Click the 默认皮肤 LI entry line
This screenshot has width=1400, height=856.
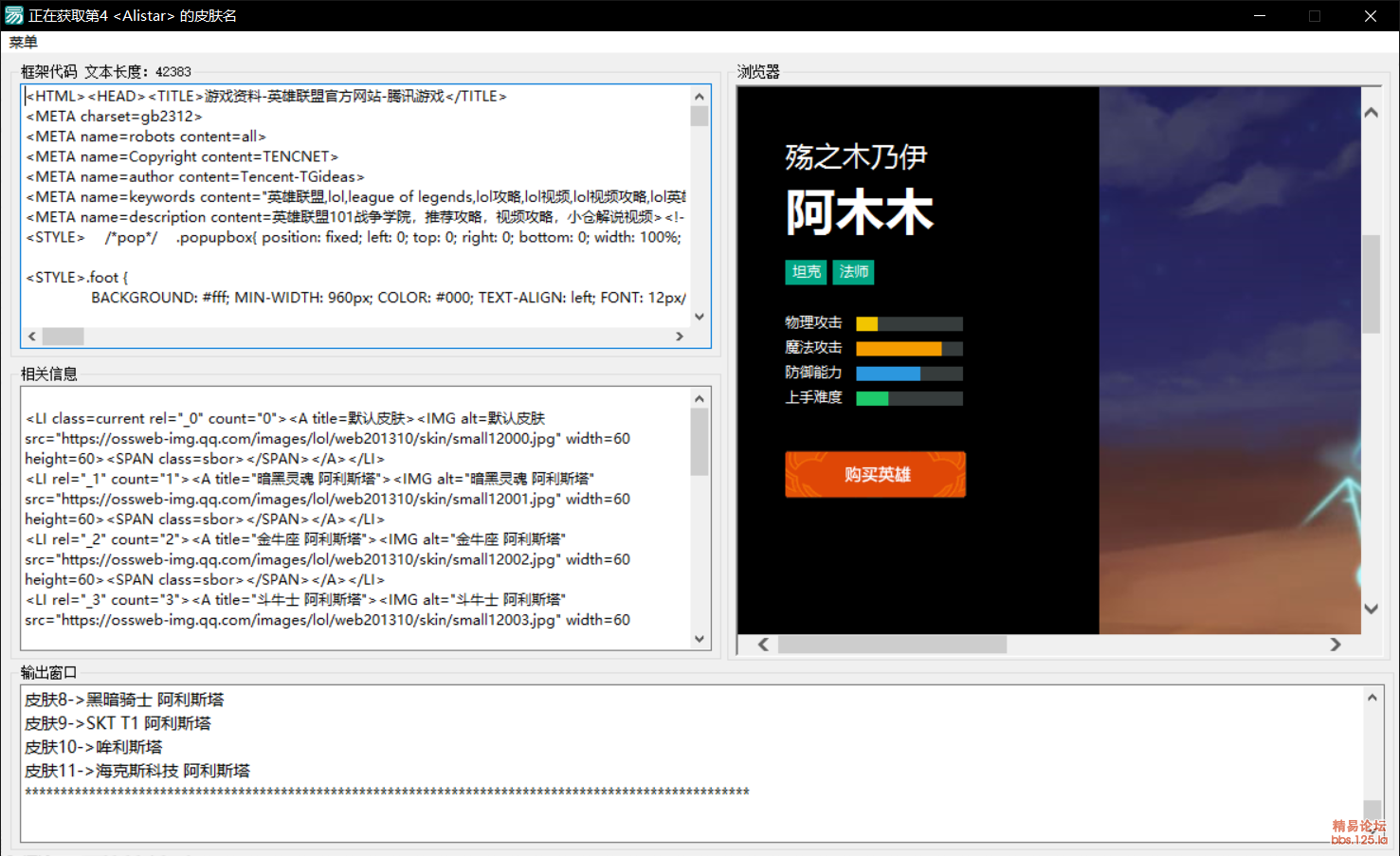(285, 418)
